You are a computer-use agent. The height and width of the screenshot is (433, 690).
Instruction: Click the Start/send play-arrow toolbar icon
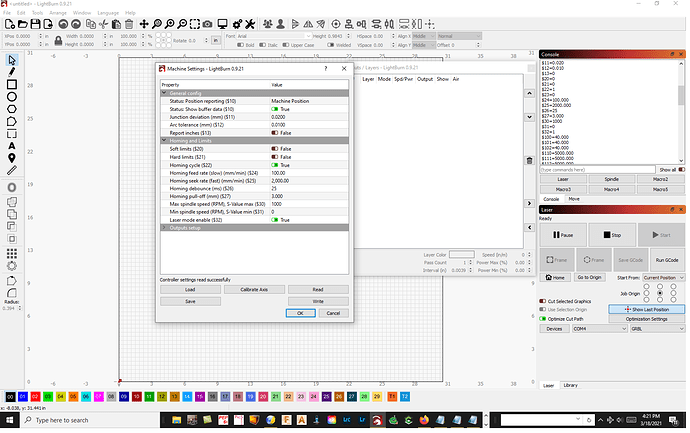click(x=295, y=24)
